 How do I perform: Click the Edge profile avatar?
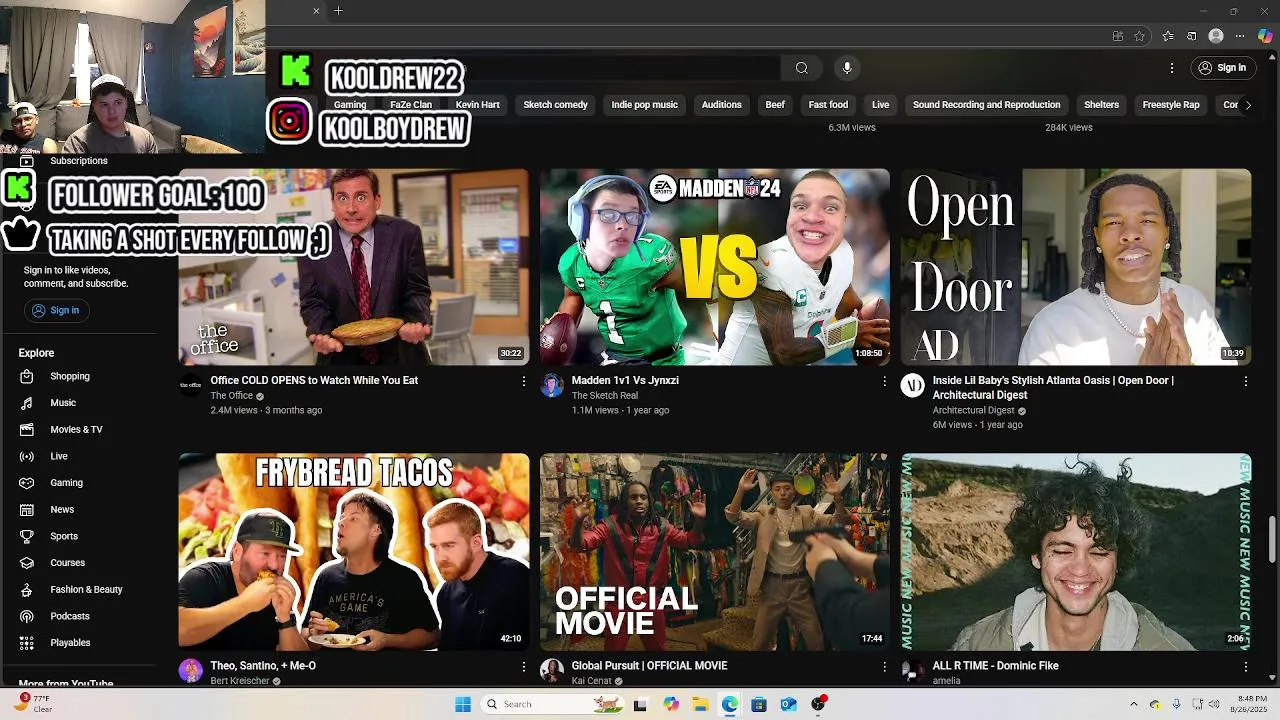pyautogui.click(x=1216, y=36)
